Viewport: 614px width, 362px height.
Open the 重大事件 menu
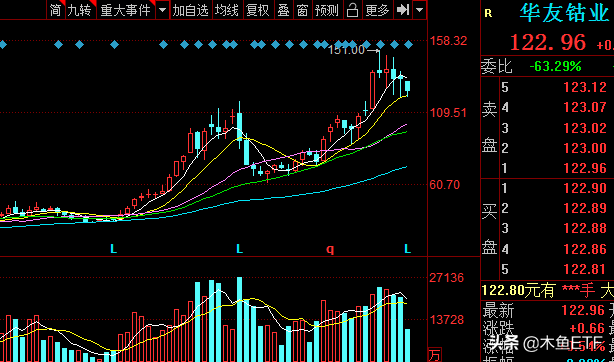coord(126,10)
